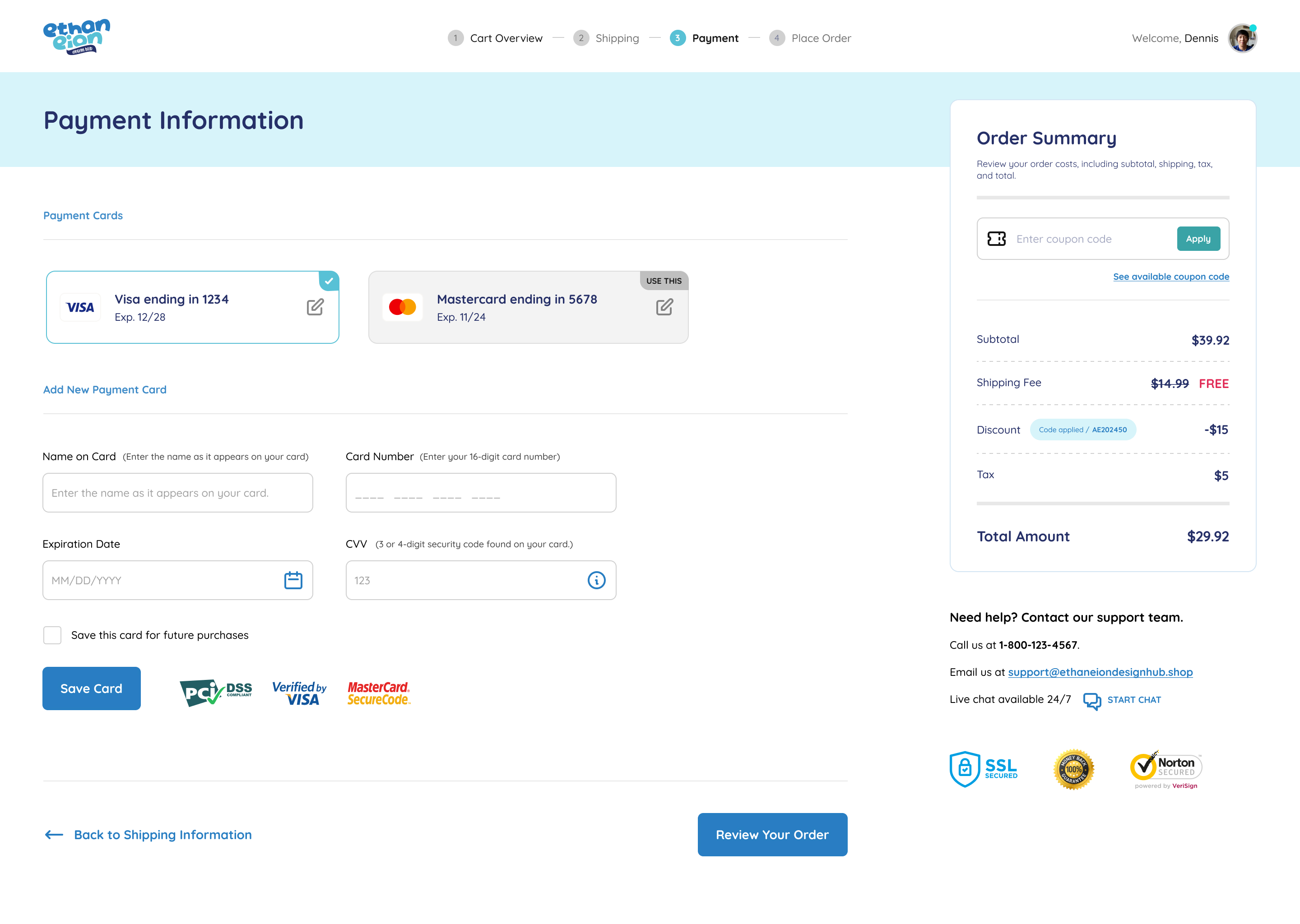The height and width of the screenshot is (924, 1300).
Task: Open the calendar picker for Expiration Date
Action: [x=292, y=580]
